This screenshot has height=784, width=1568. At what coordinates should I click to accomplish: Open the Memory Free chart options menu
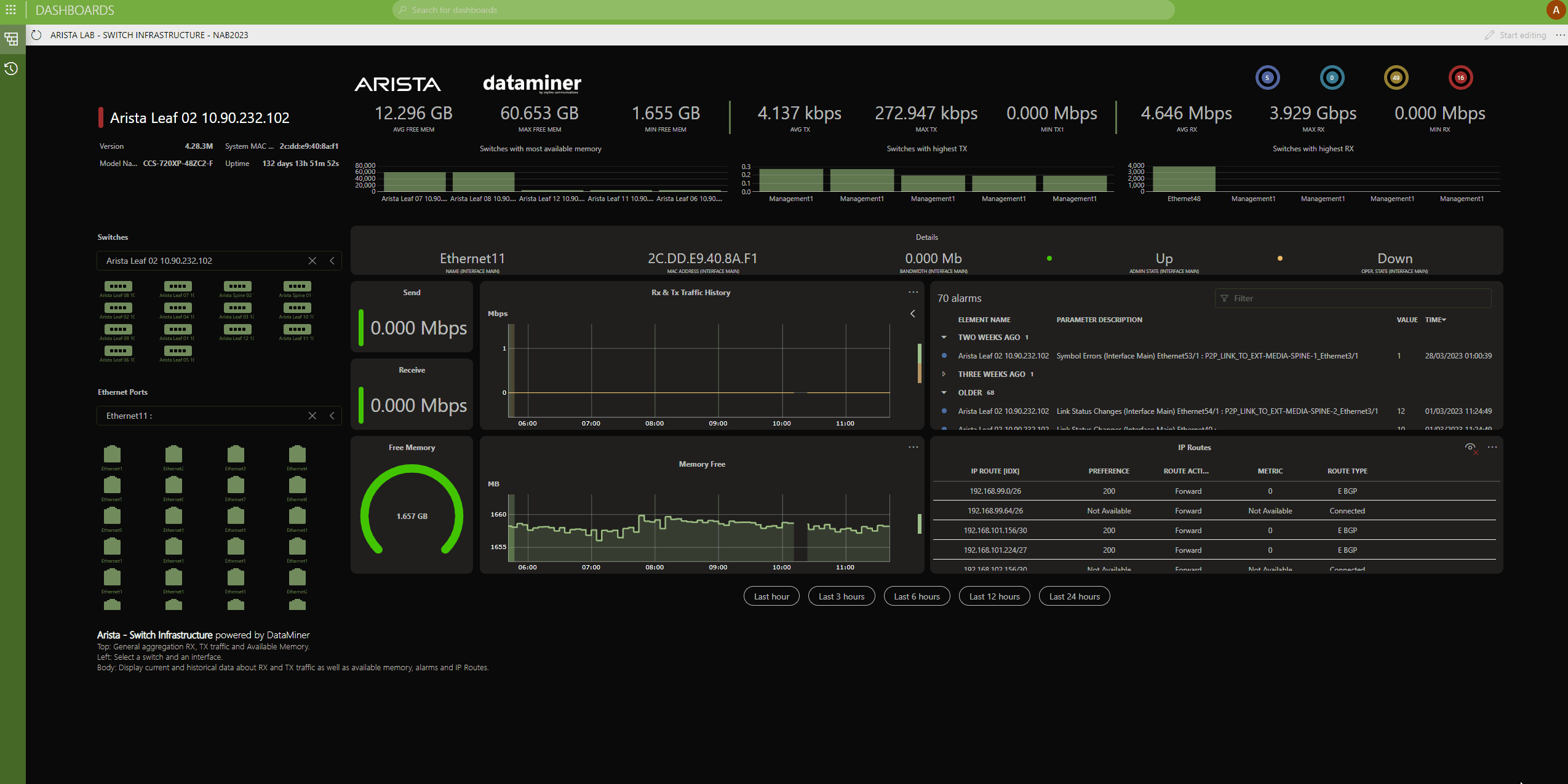pos(913,447)
